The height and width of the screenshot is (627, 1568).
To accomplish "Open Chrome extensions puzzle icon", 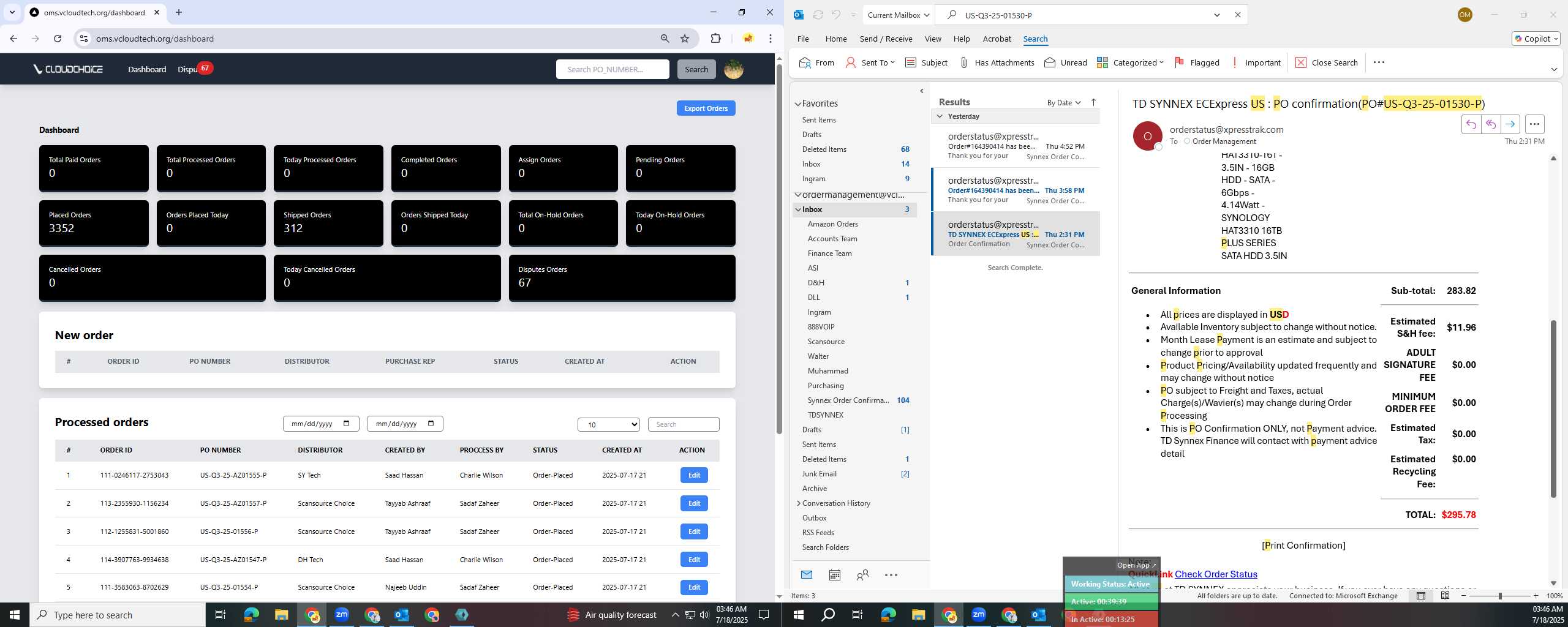I will click(715, 38).
